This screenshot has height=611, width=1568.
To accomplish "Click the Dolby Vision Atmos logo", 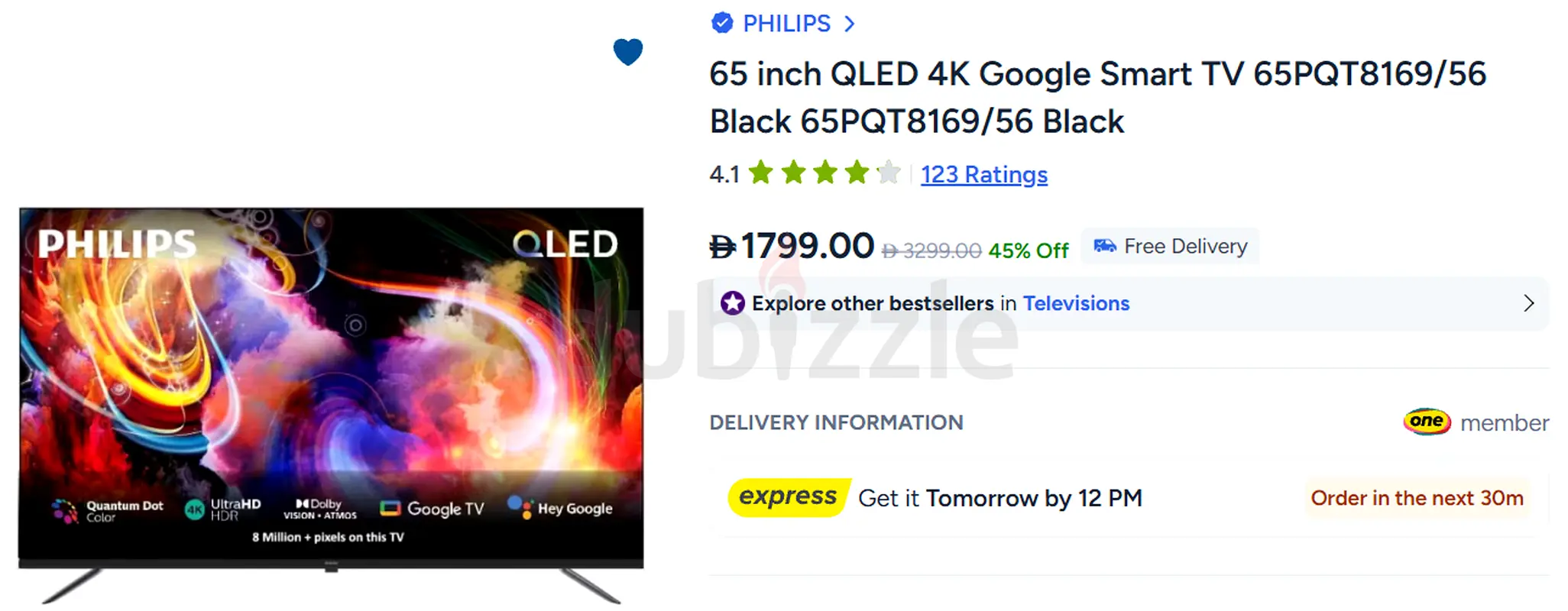I will [x=319, y=509].
